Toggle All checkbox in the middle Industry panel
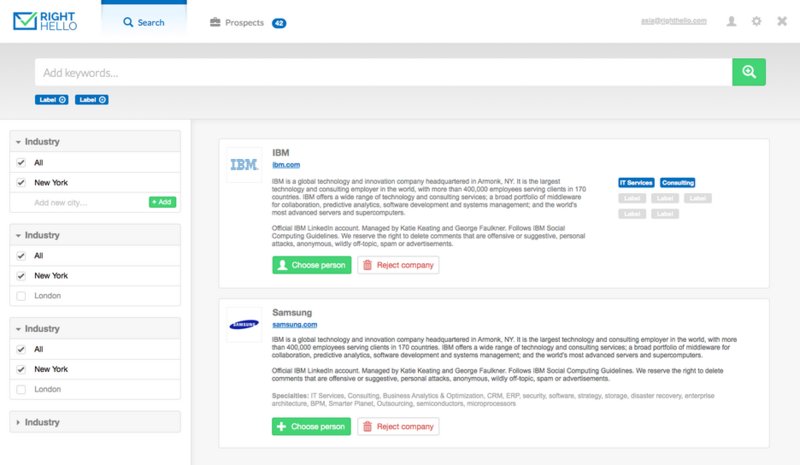The image size is (800, 465). [21, 256]
